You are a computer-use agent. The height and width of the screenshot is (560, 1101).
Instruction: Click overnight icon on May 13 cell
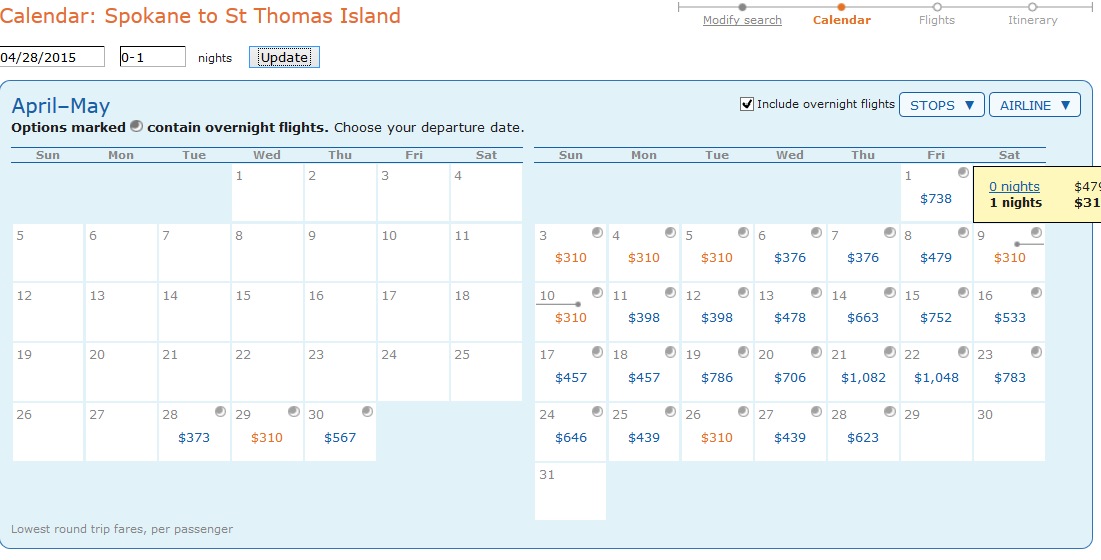click(x=816, y=292)
